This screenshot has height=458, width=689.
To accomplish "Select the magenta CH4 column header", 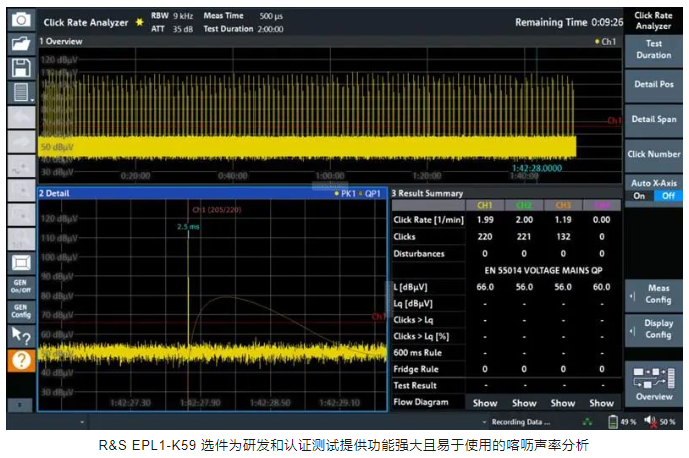I will [x=602, y=205].
